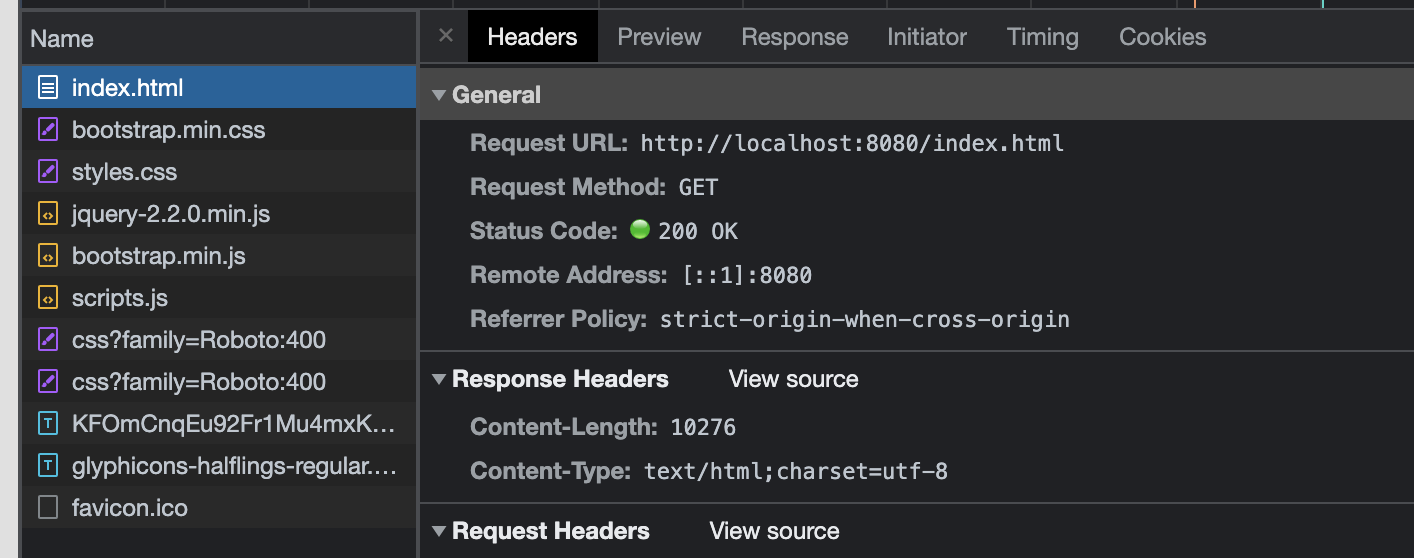Click the KFOmCnqEu92Fr1Mu4mxK font icon
Image resolution: width=1414 pixels, height=558 pixels.
[48, 424]
